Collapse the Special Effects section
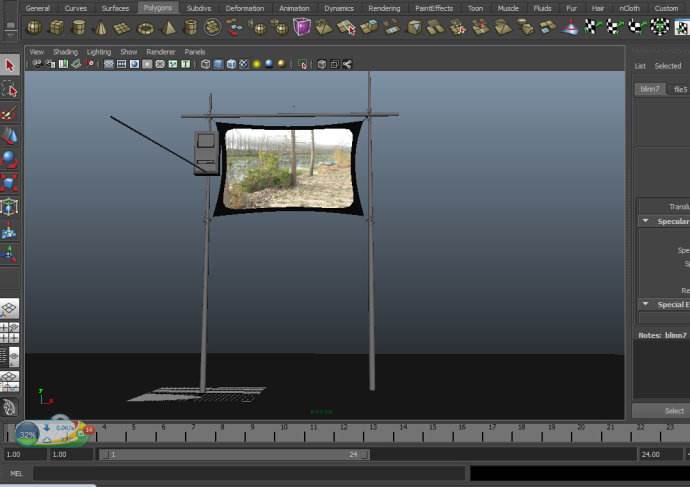The width and height of the screenshot is (690, 487). click(x=646, y=304)
